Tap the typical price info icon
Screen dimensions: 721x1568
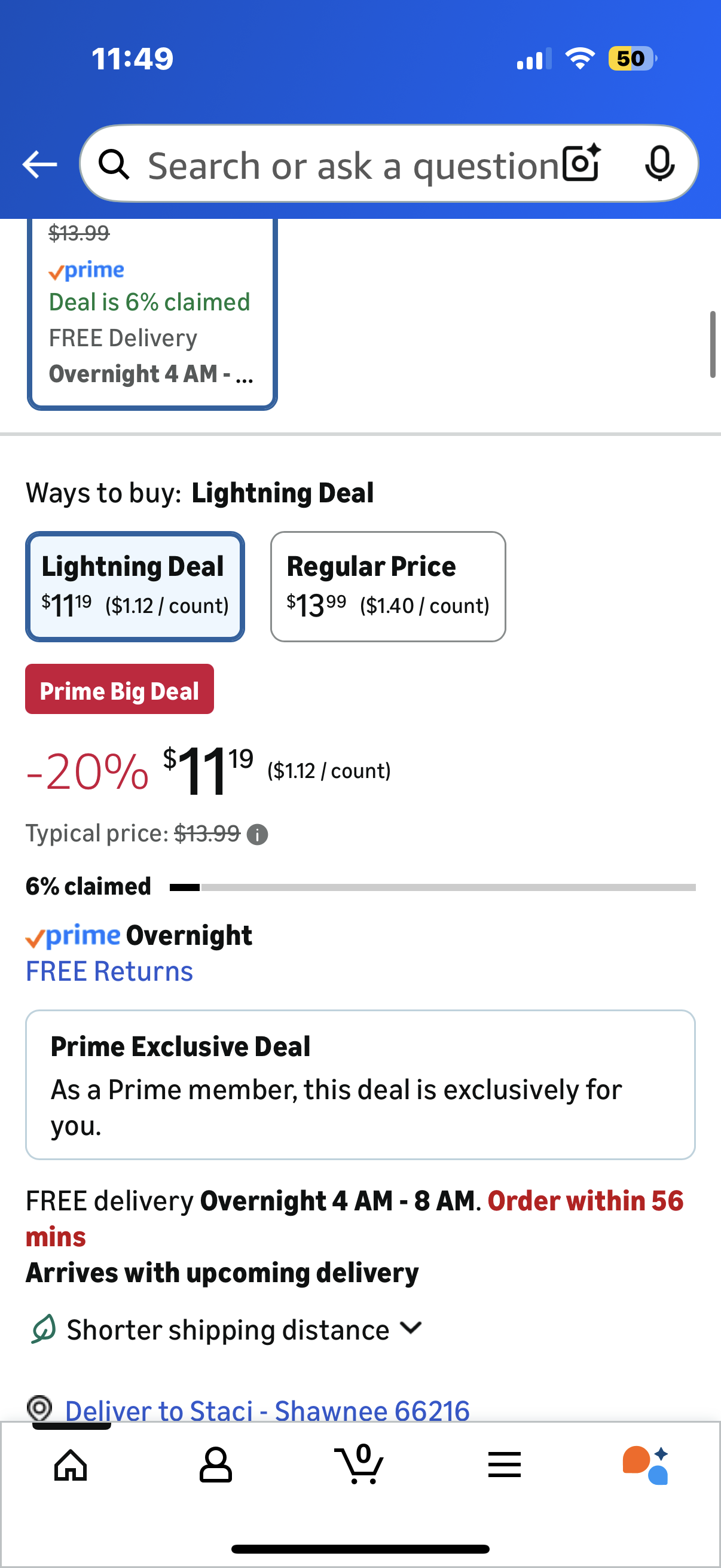click(x=257, y=834)
